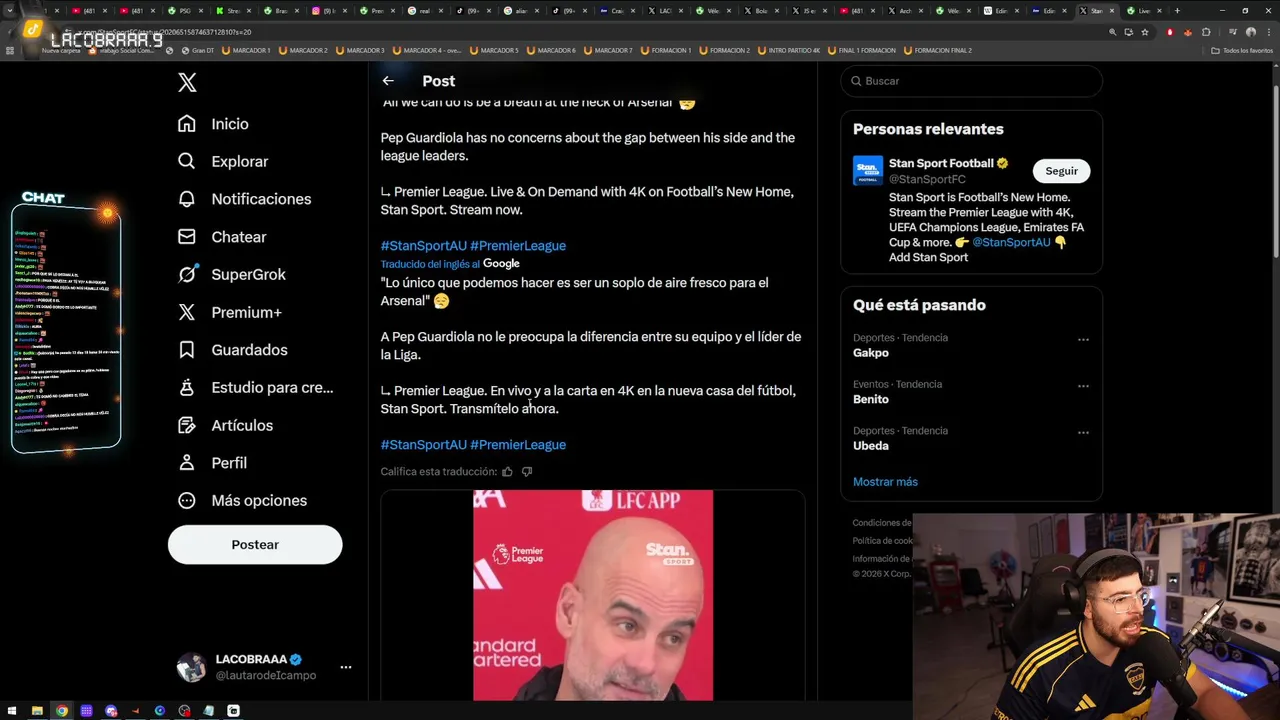Open the white square app in taskbar
This screenshot has height=720, width=1280.
[x=233, y=711]
